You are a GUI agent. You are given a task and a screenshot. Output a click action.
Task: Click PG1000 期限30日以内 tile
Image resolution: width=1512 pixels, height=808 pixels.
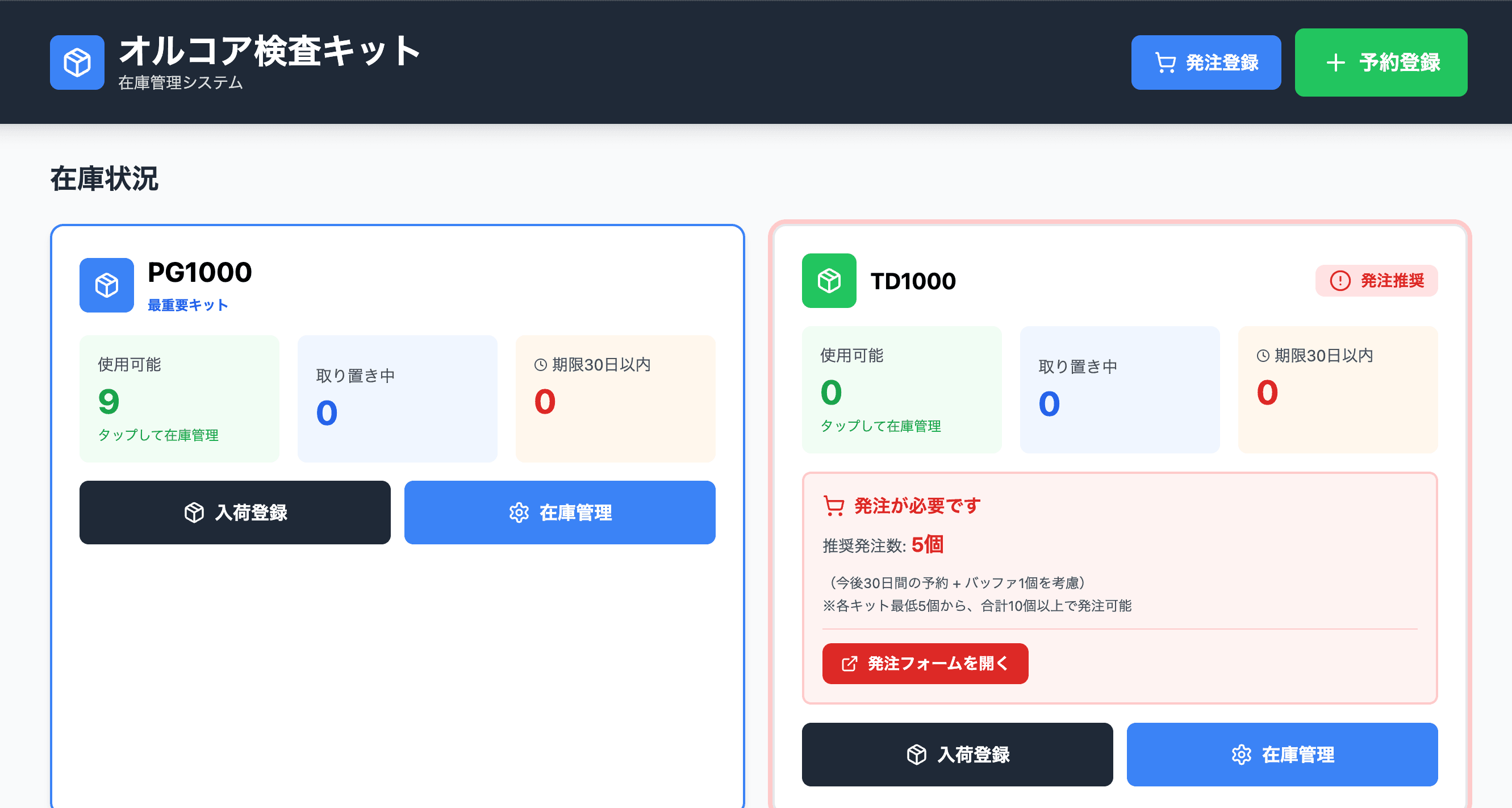point(615,399)
